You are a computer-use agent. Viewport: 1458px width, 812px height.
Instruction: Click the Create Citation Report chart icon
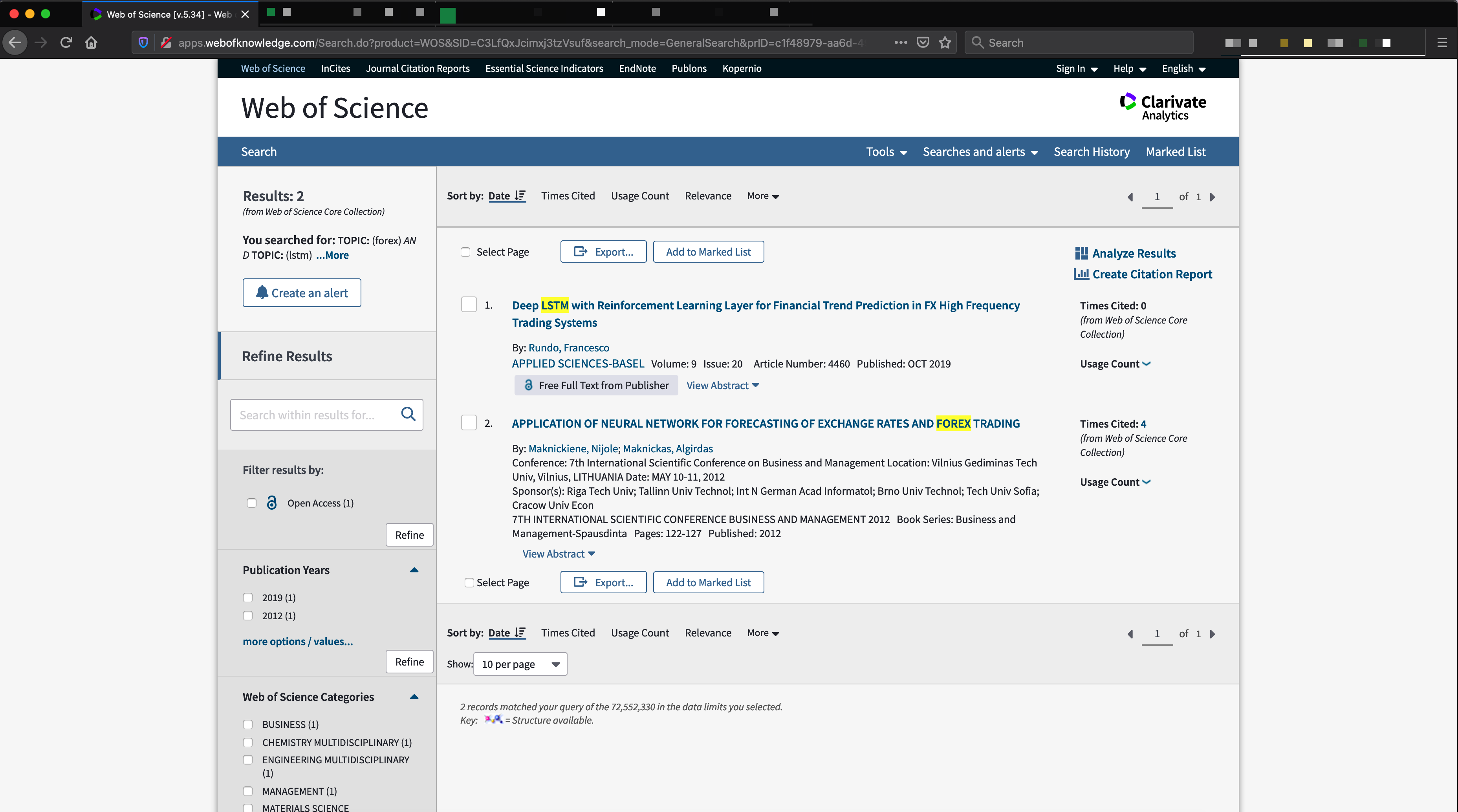coord(1081,274)
